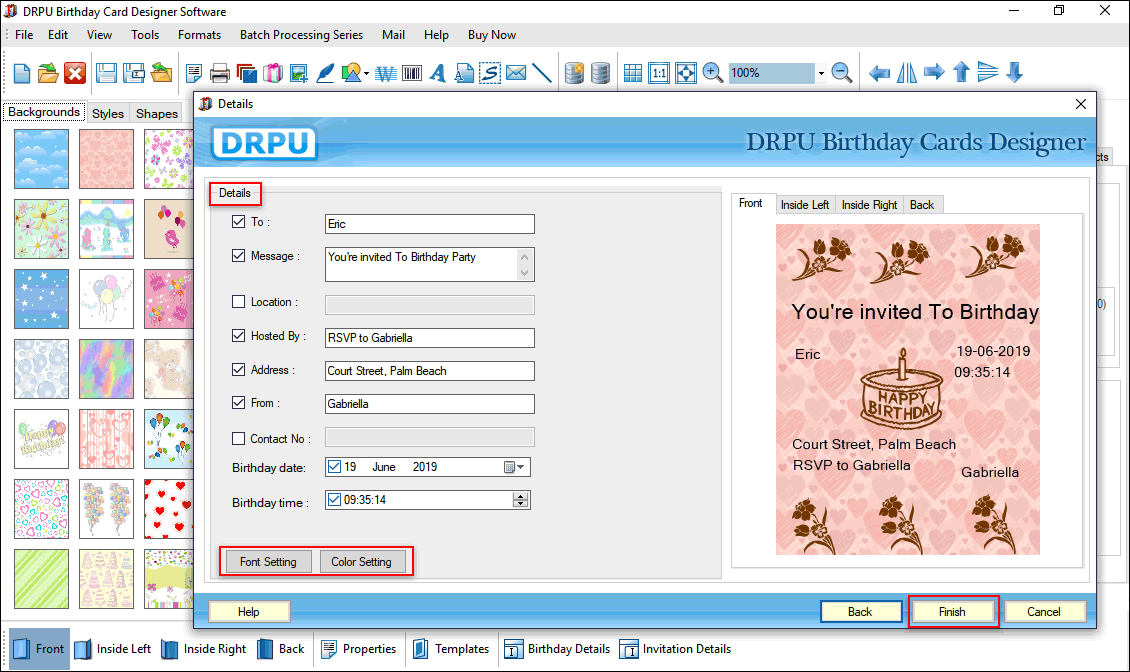Screen dimensions: 1130x672
Task: Select the Text tool letter A icon
Action: pos(437,73)
